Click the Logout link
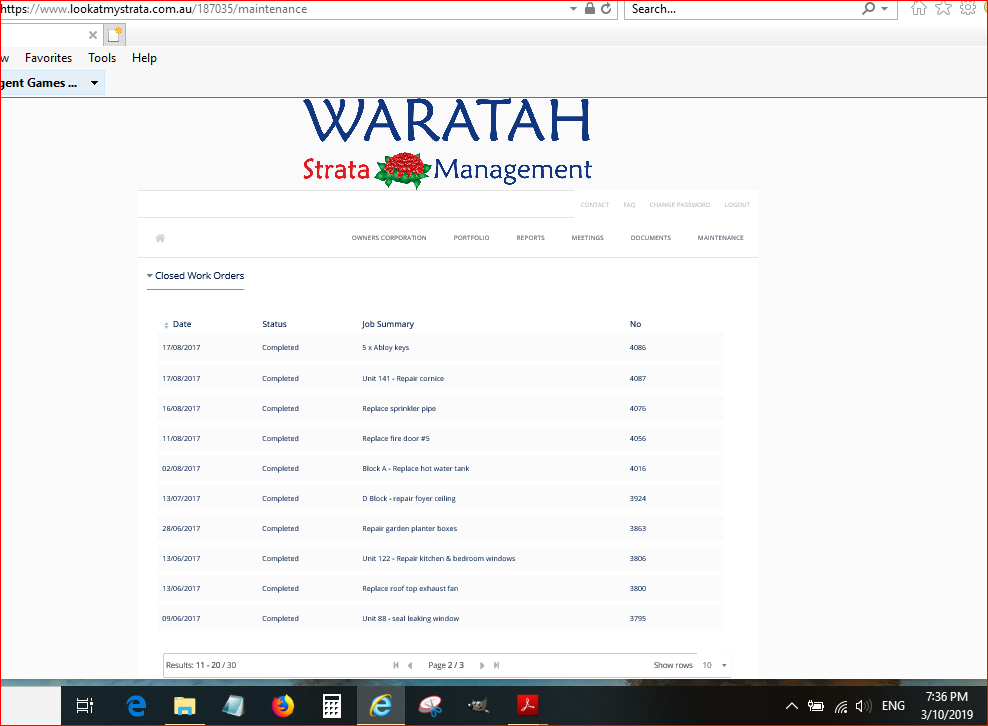988x726 pixels. coord(737,205)
